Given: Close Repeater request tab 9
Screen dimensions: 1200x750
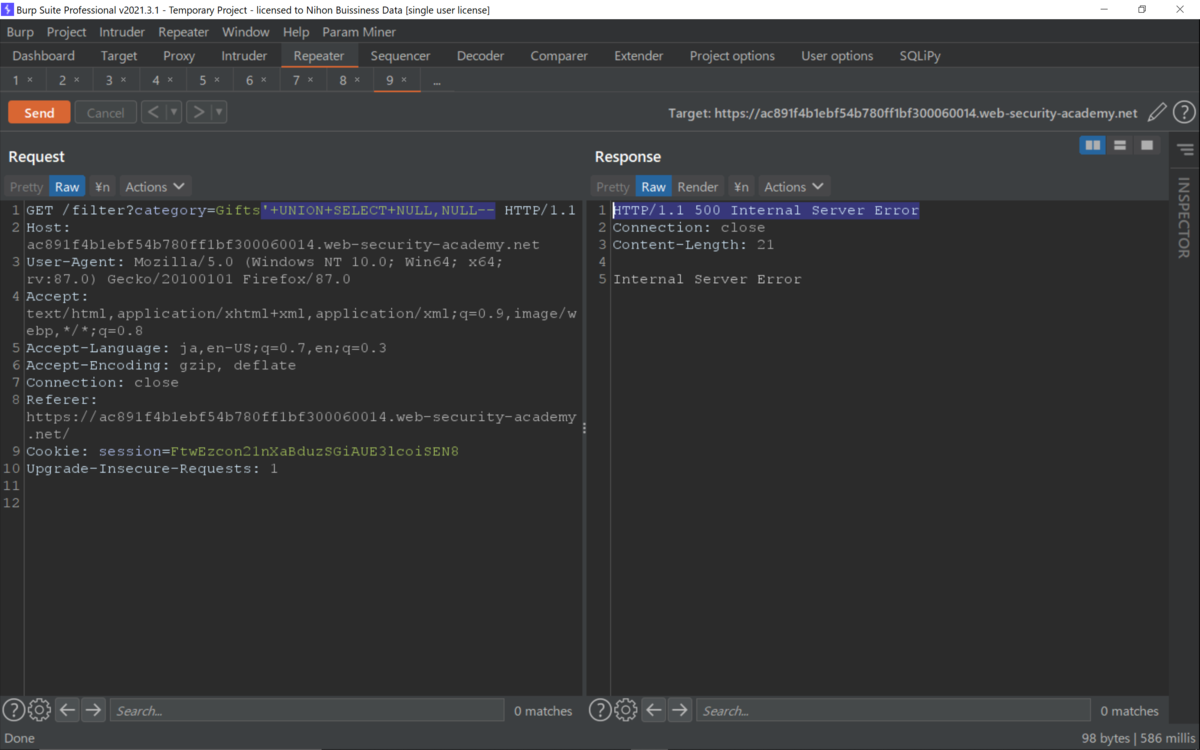Looking at the screenshot, I should 404,80.
